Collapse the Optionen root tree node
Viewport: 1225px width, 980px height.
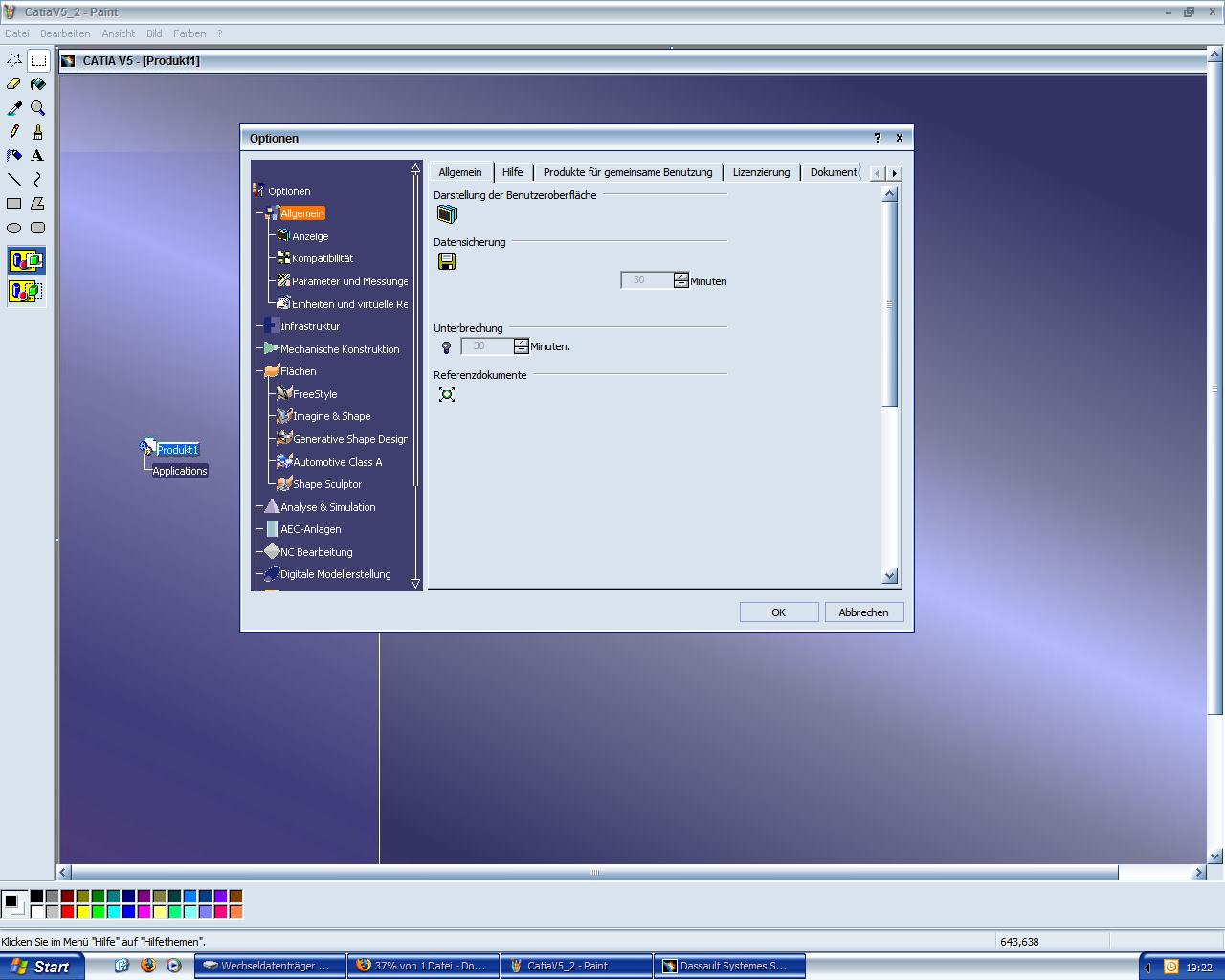[x=257, y=190]
